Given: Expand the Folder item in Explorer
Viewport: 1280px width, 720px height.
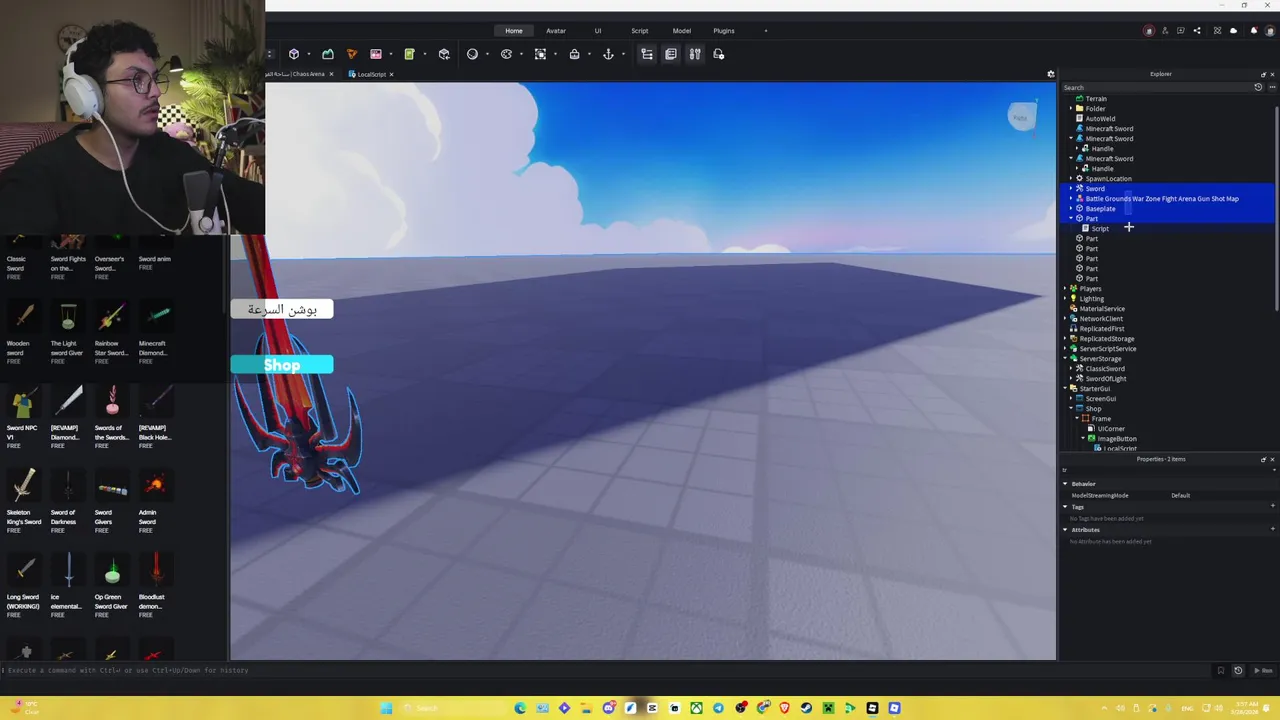Looking at the screenshot, I should (1071, 109).
